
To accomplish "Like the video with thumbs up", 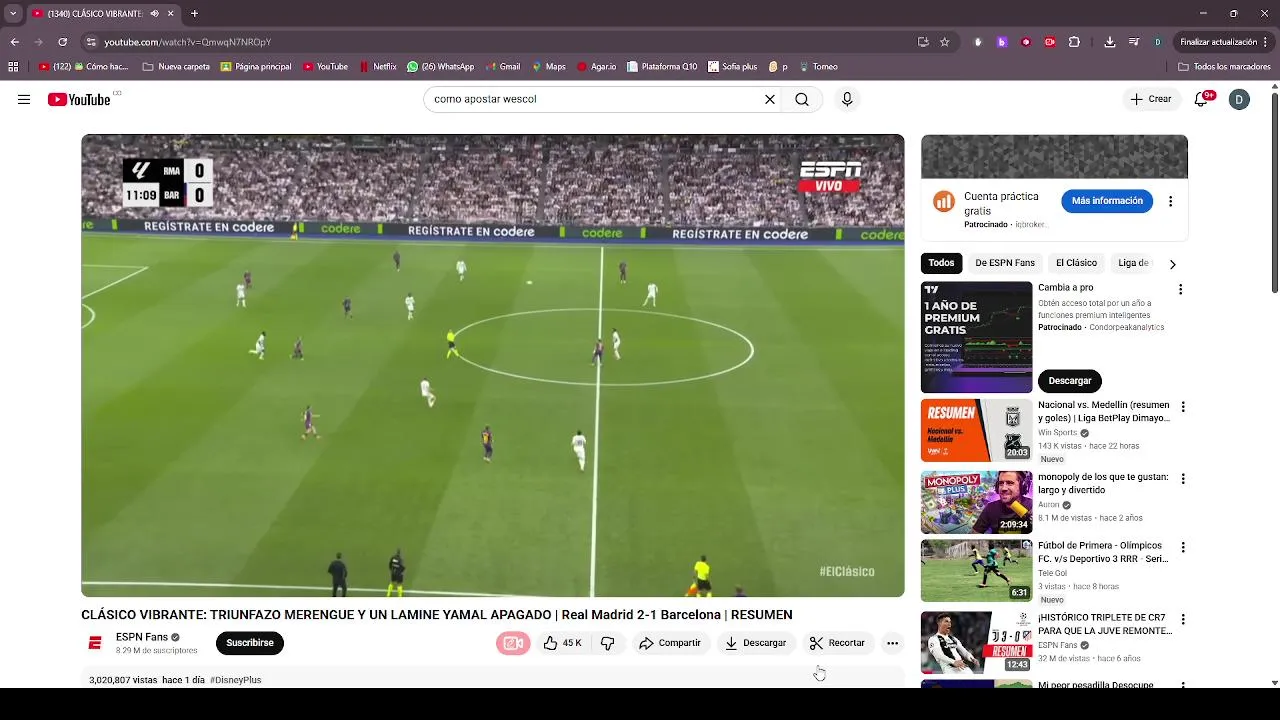I will (562, 643).
